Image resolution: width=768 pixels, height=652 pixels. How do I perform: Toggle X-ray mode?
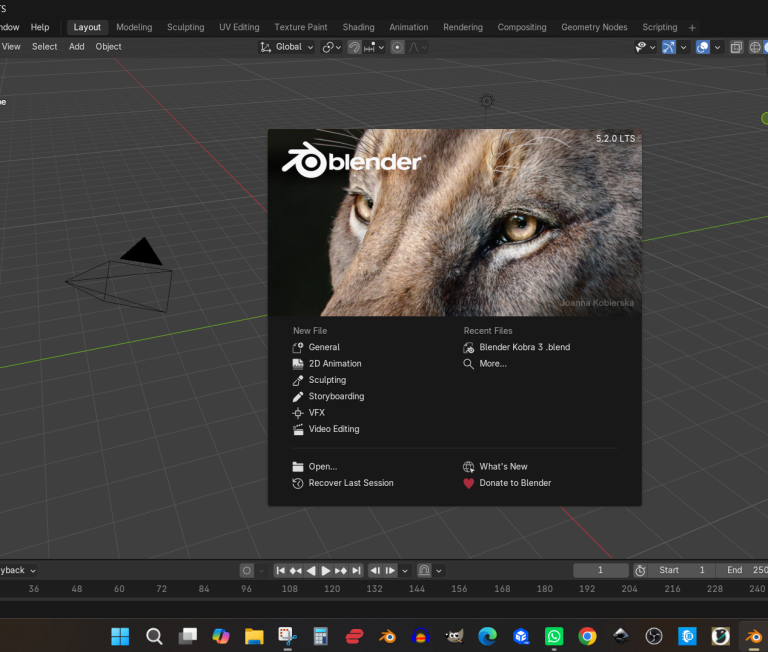(x=736, y=47)
